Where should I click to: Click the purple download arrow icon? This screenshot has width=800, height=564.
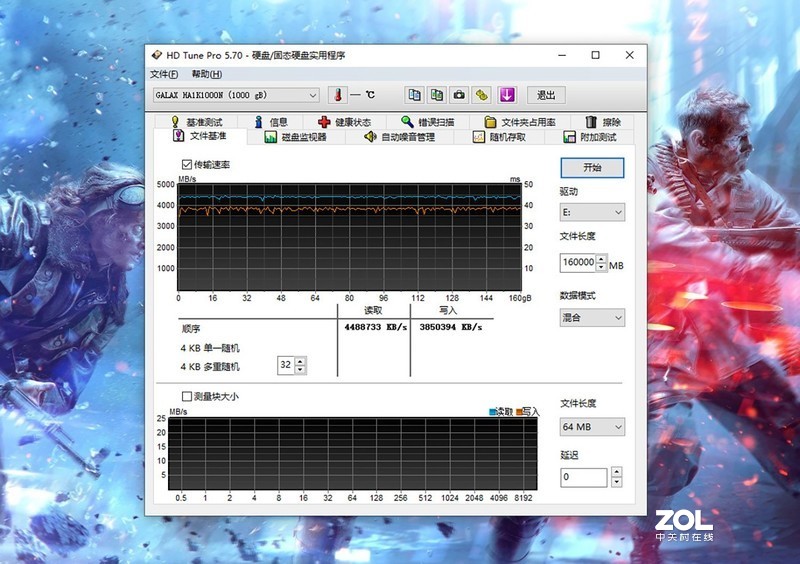click(507, 95)
